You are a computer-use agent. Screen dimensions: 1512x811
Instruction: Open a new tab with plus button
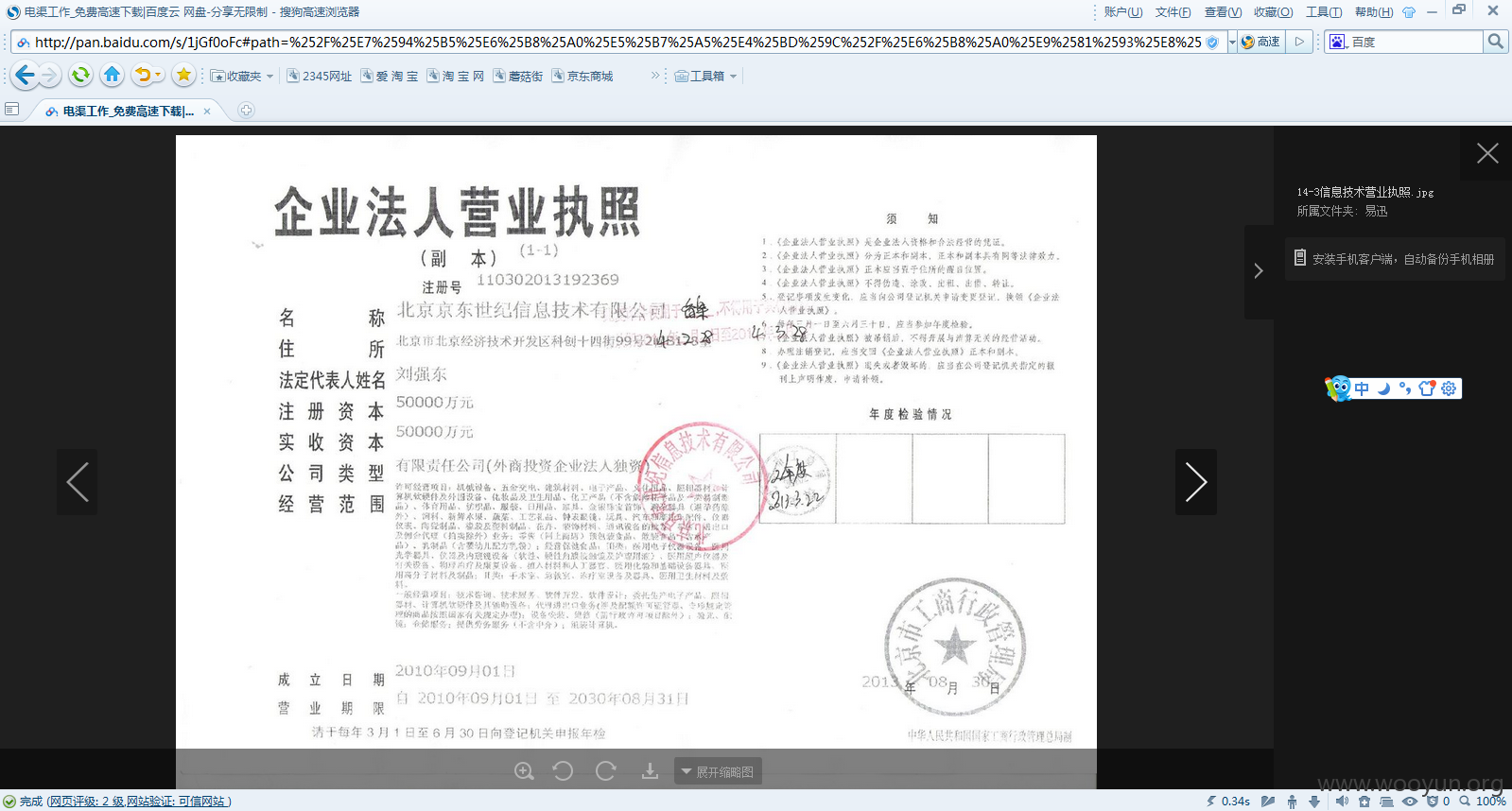click(x=246, y=111)
